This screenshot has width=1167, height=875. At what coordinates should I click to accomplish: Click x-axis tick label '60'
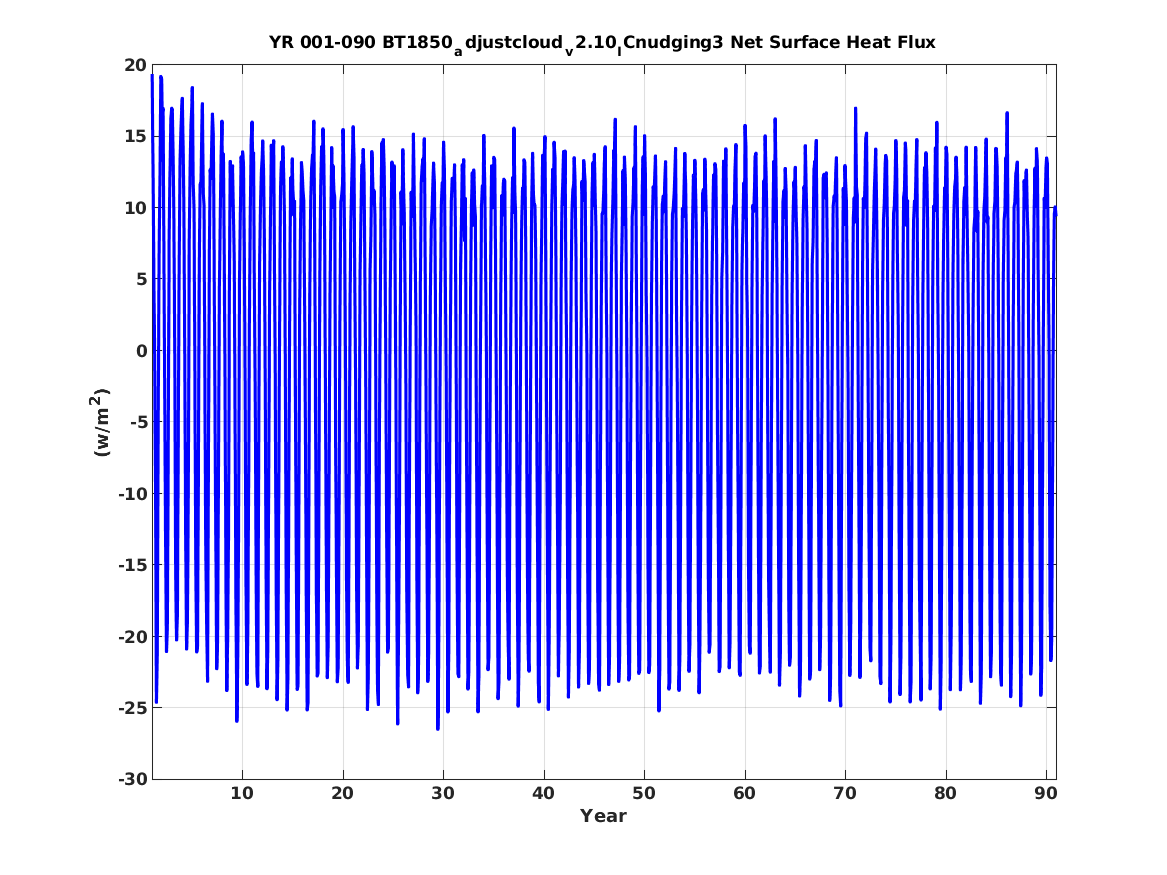click(744, 794)
